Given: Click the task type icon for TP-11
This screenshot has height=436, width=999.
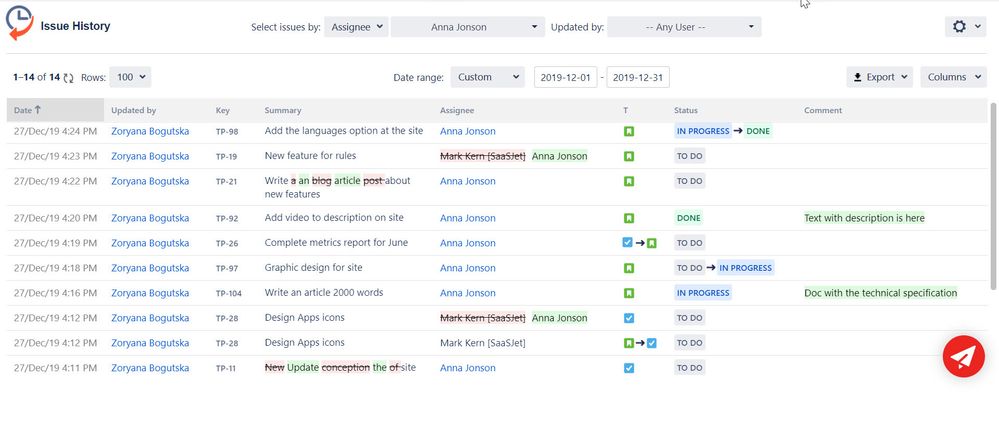Looking at the screenshot, I should pyautogui.click(x=629, y=368).
